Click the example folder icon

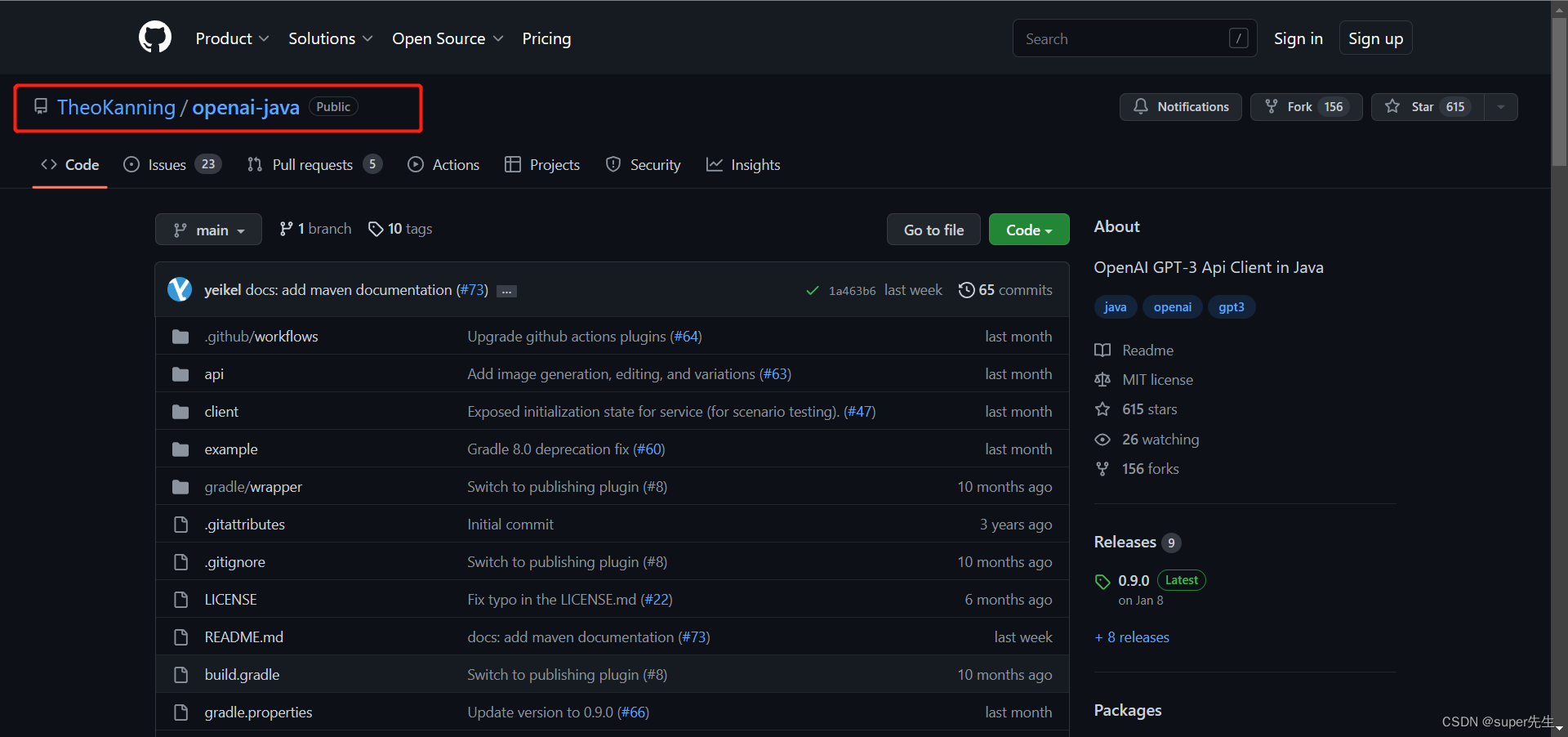coord(180,449)
